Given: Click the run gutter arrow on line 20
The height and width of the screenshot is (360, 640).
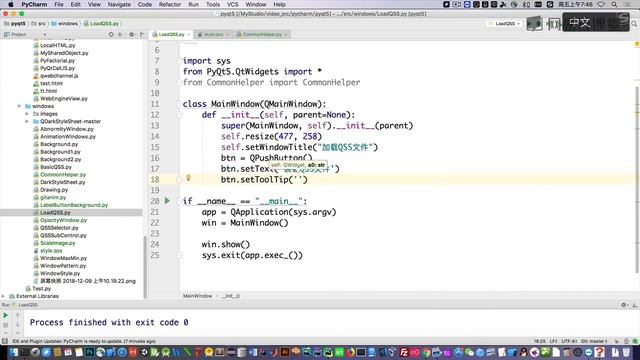Looking at the screenshot, I should [x=167, y=201].
